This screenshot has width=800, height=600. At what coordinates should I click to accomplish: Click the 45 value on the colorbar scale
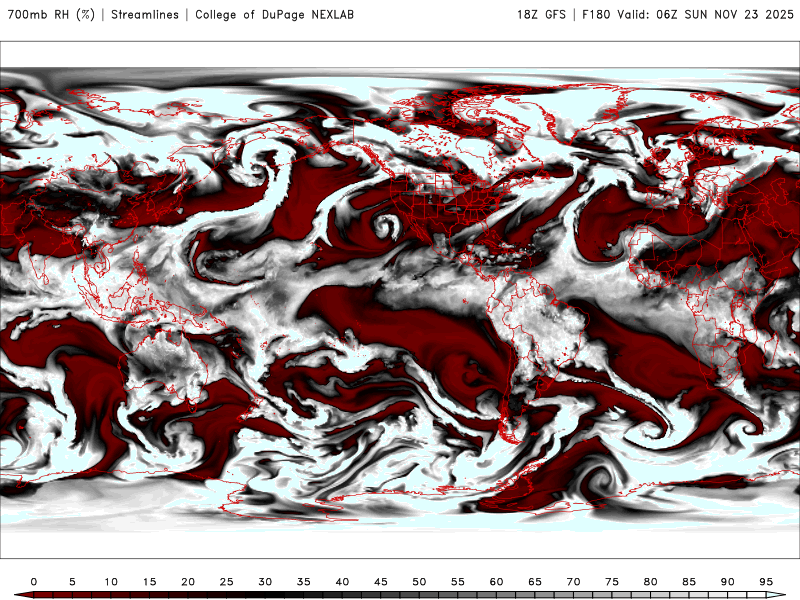point(381,582)
